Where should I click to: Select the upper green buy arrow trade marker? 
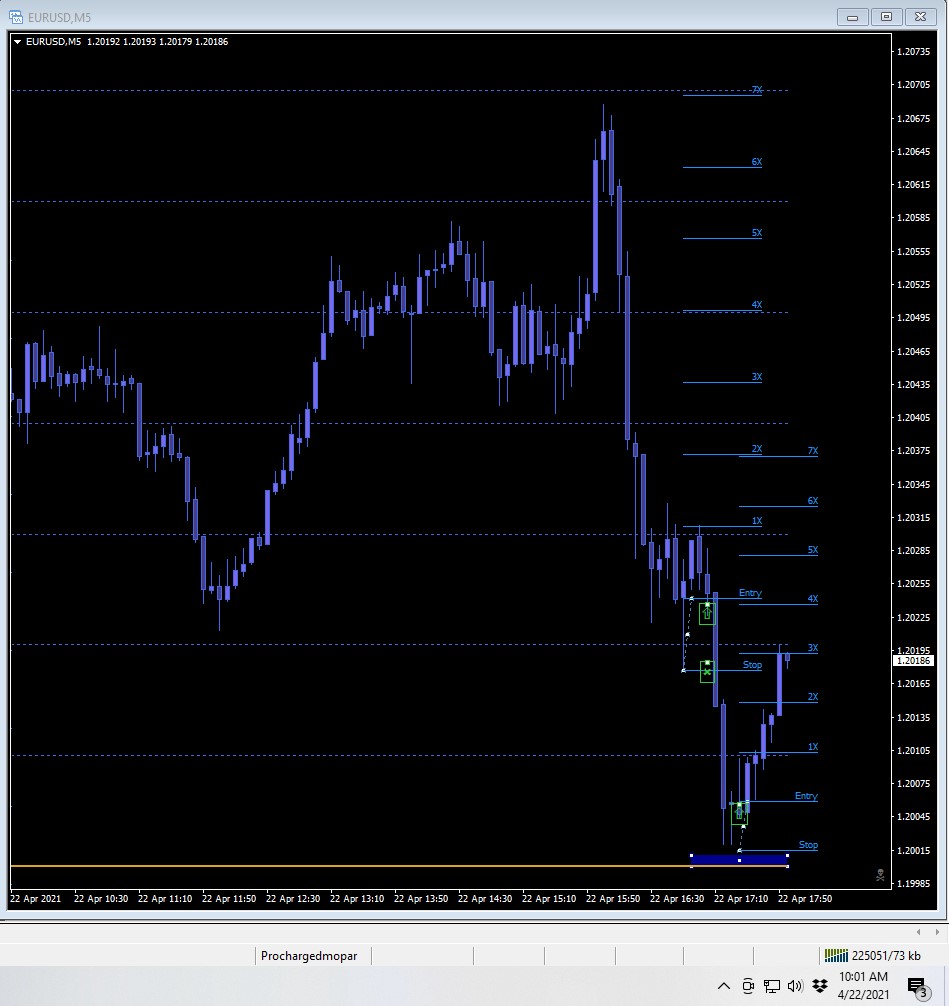pos(707,611)
